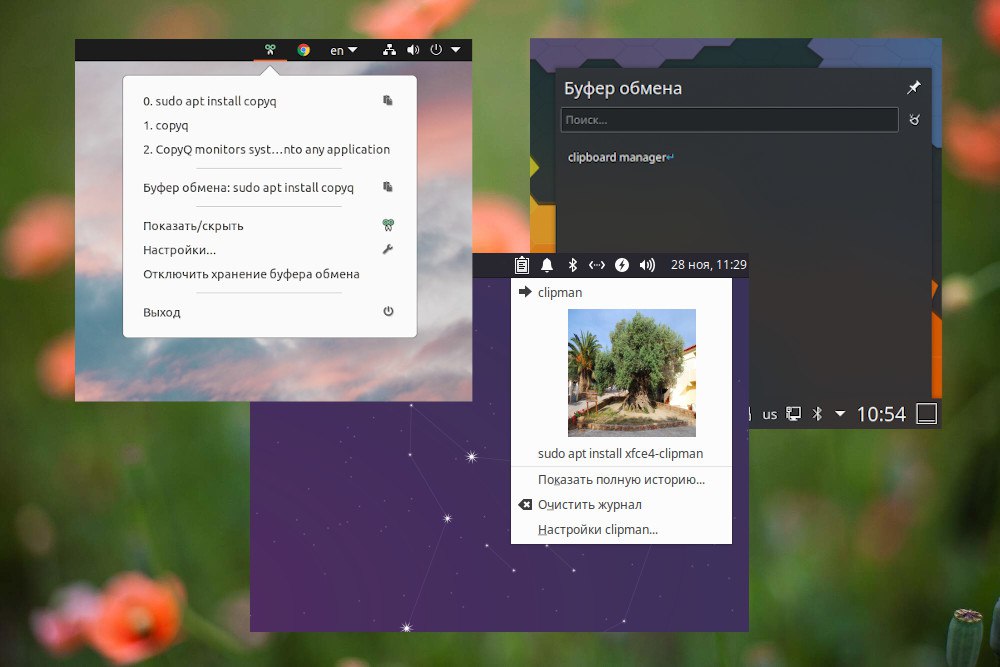Open the network connections tray icon
The height and width of the screenshot is (667, 1000).
point(389,50)
